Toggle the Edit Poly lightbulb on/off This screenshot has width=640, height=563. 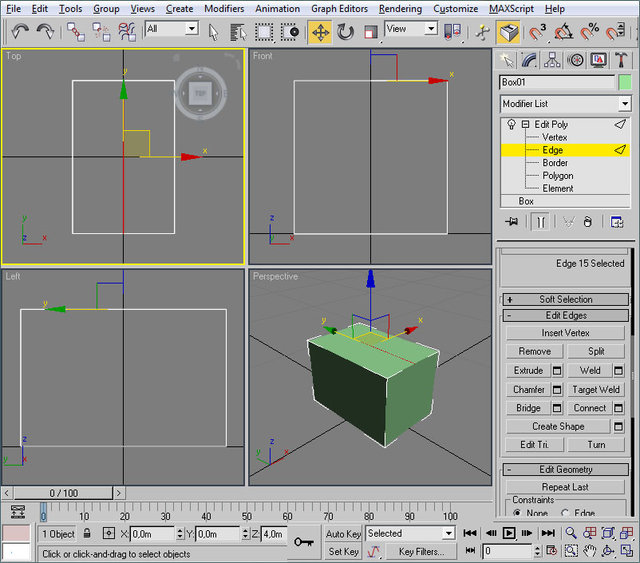pyautogui.click(x=511, y=124)
